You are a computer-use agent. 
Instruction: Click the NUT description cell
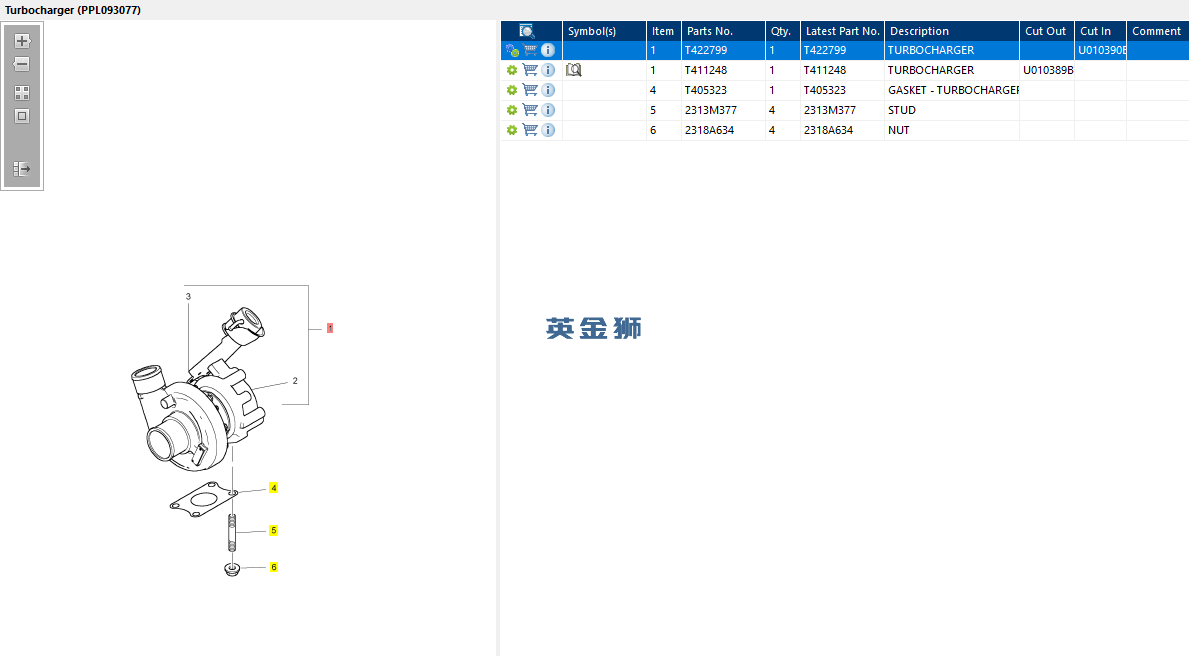[952, 130]
